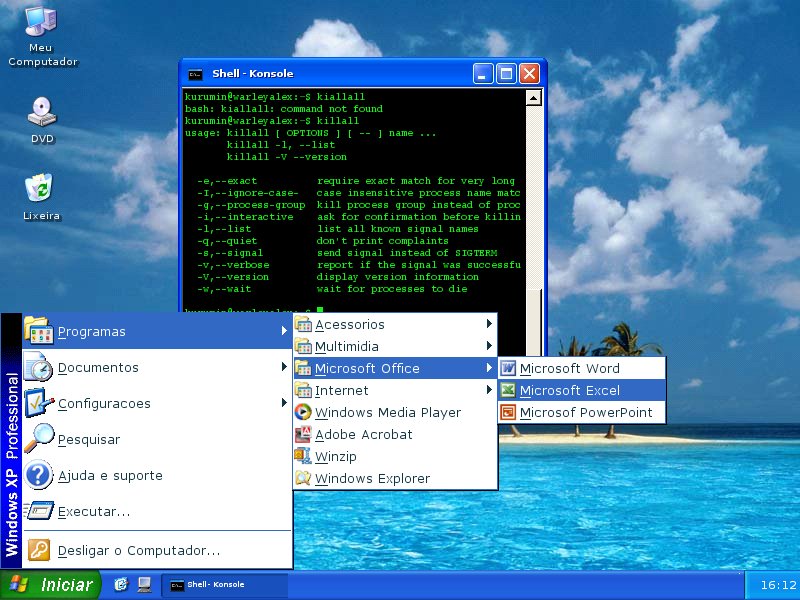Click the Documentos clock icon

(x=39, y=367)
